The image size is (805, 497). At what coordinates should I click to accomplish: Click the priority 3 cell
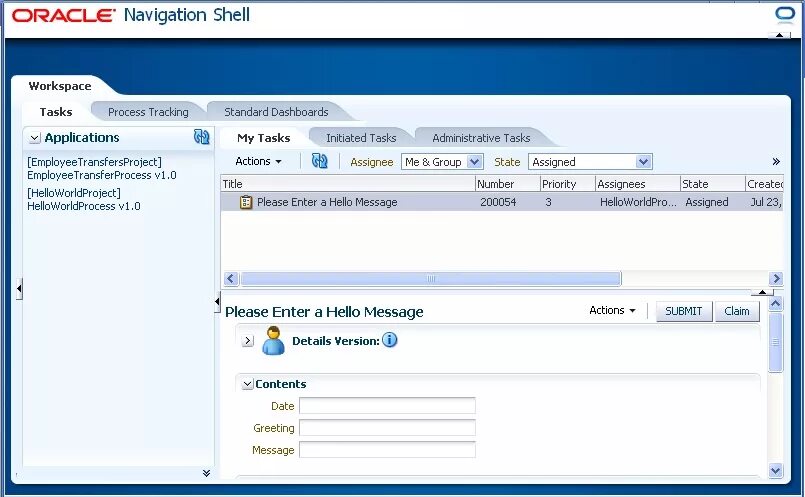548,202
